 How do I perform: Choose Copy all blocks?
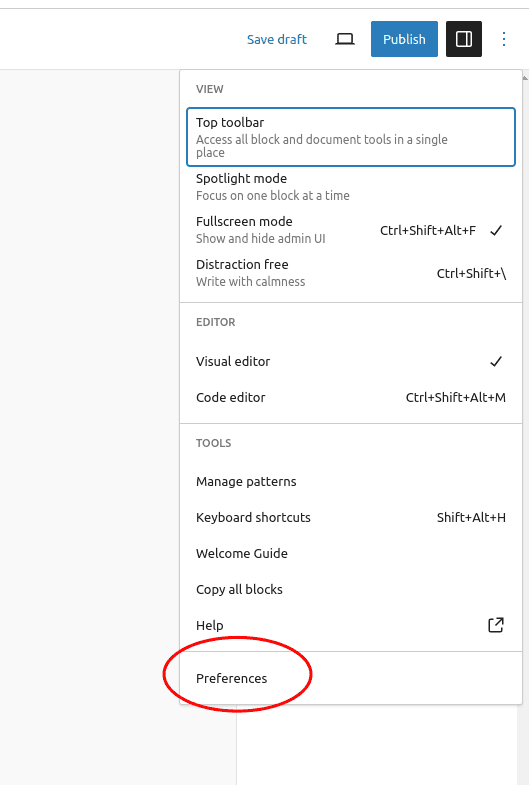pos(351,590)
